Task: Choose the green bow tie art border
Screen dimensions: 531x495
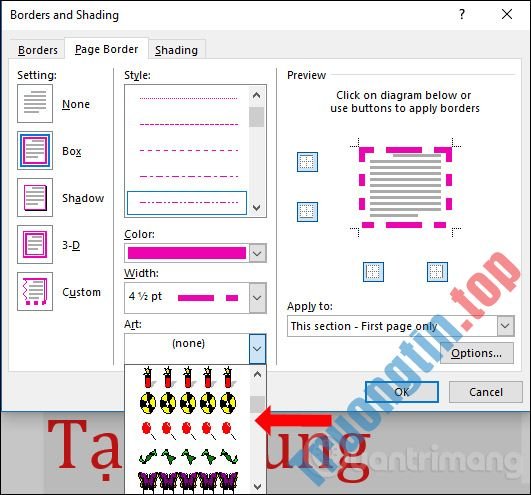Action: tap(188, 457)
